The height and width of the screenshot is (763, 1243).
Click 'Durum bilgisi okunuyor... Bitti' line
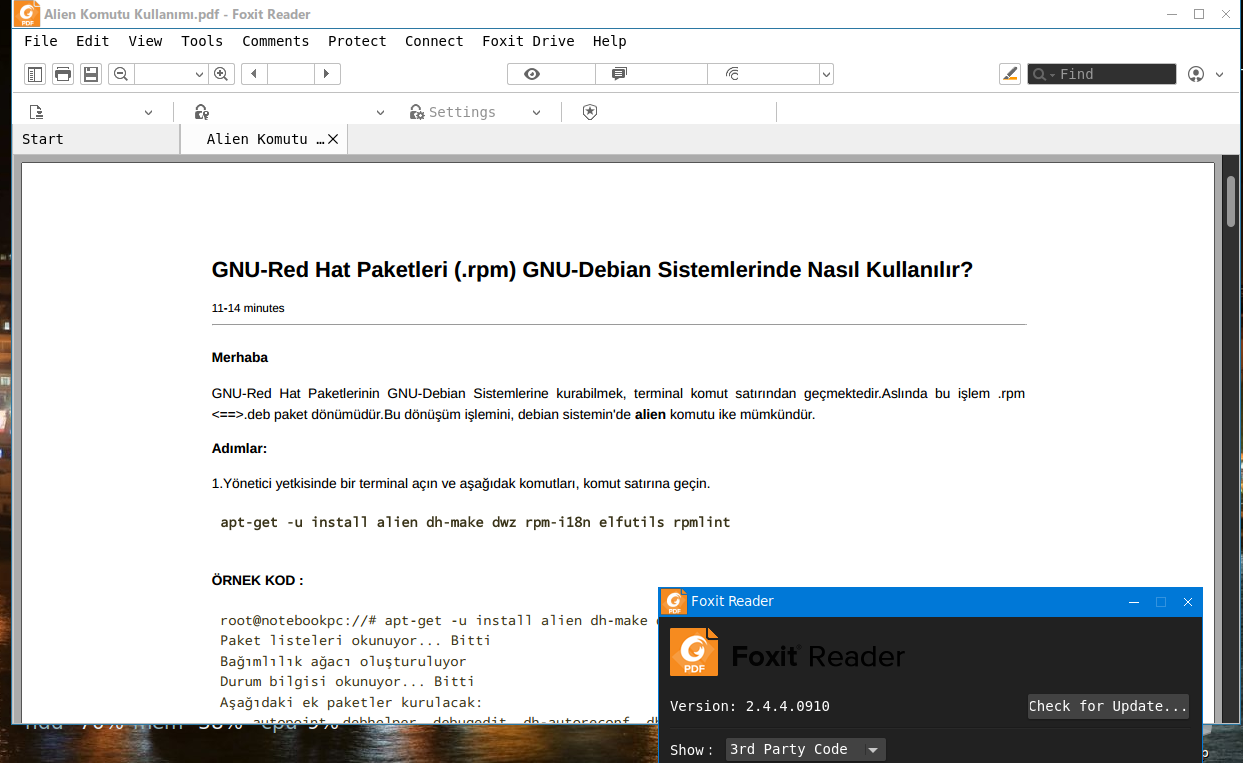[347, 681]
